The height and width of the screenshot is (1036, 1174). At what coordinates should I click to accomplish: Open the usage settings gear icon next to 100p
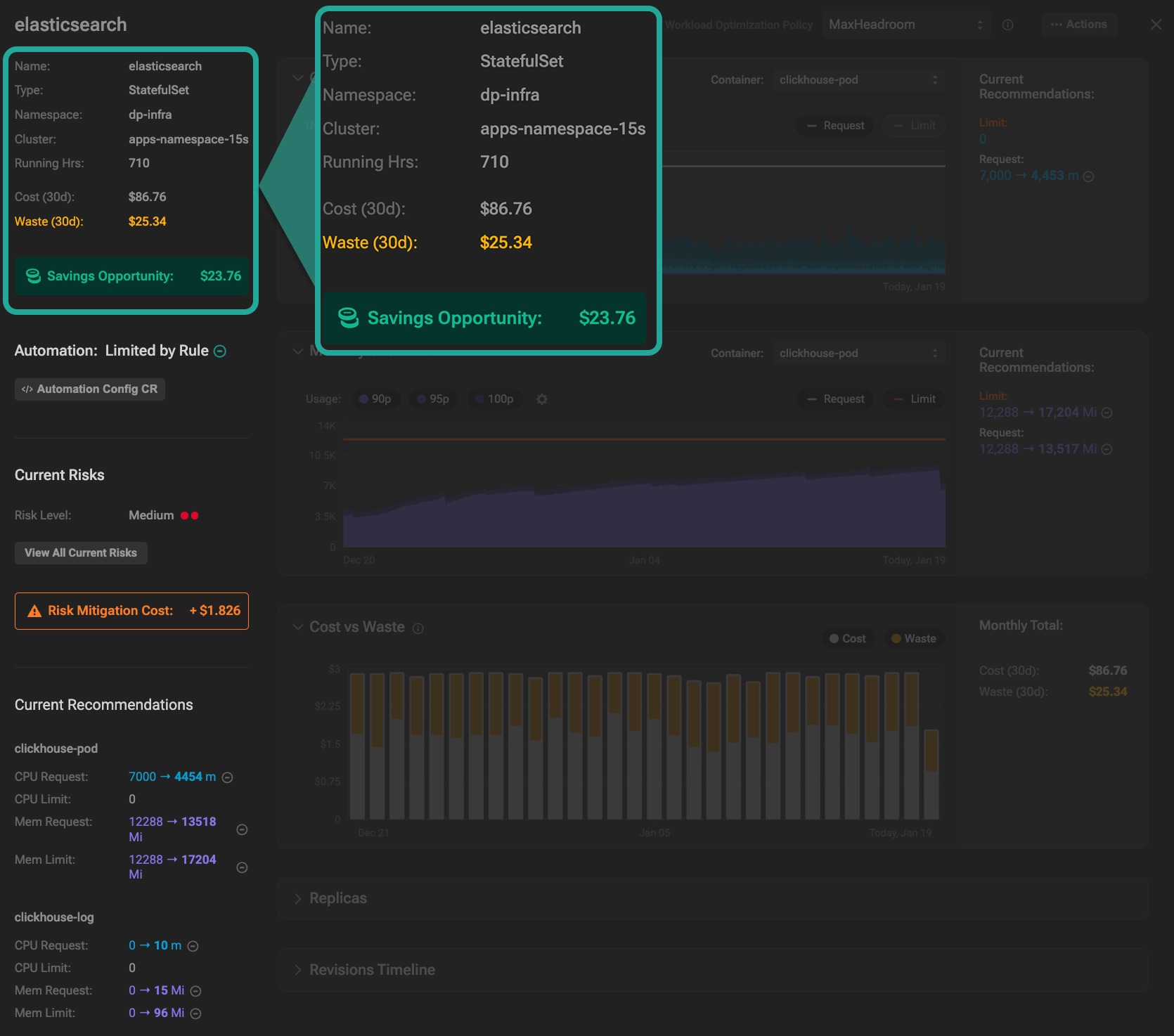[542, 399]
